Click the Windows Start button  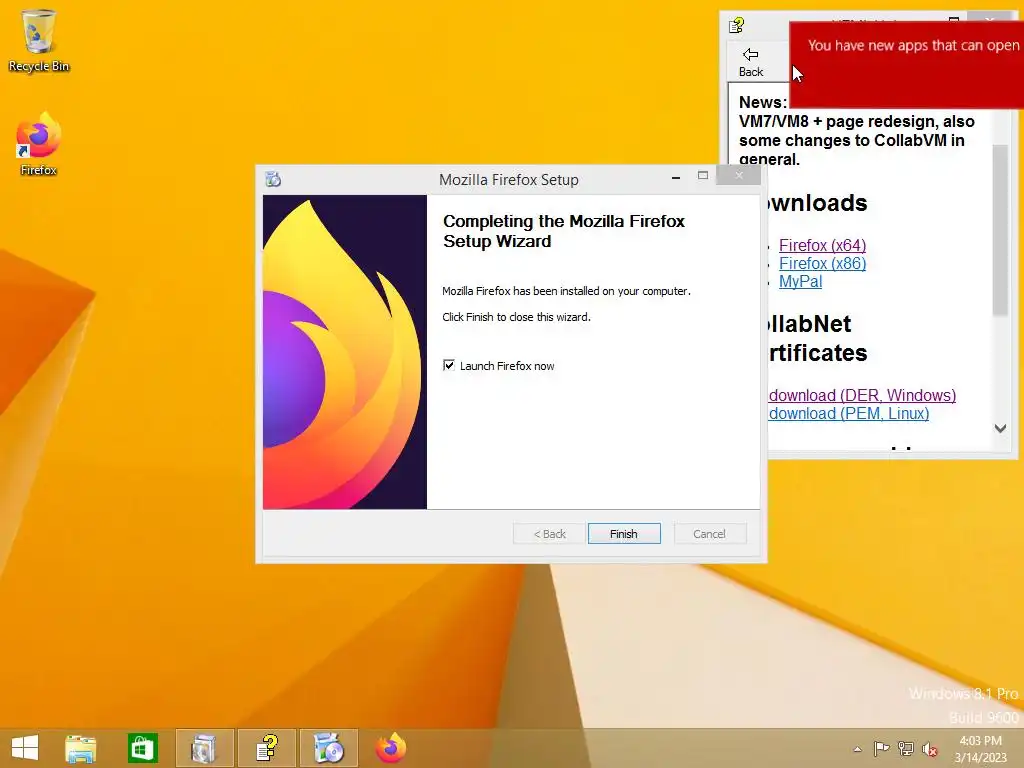click(25, 748)
